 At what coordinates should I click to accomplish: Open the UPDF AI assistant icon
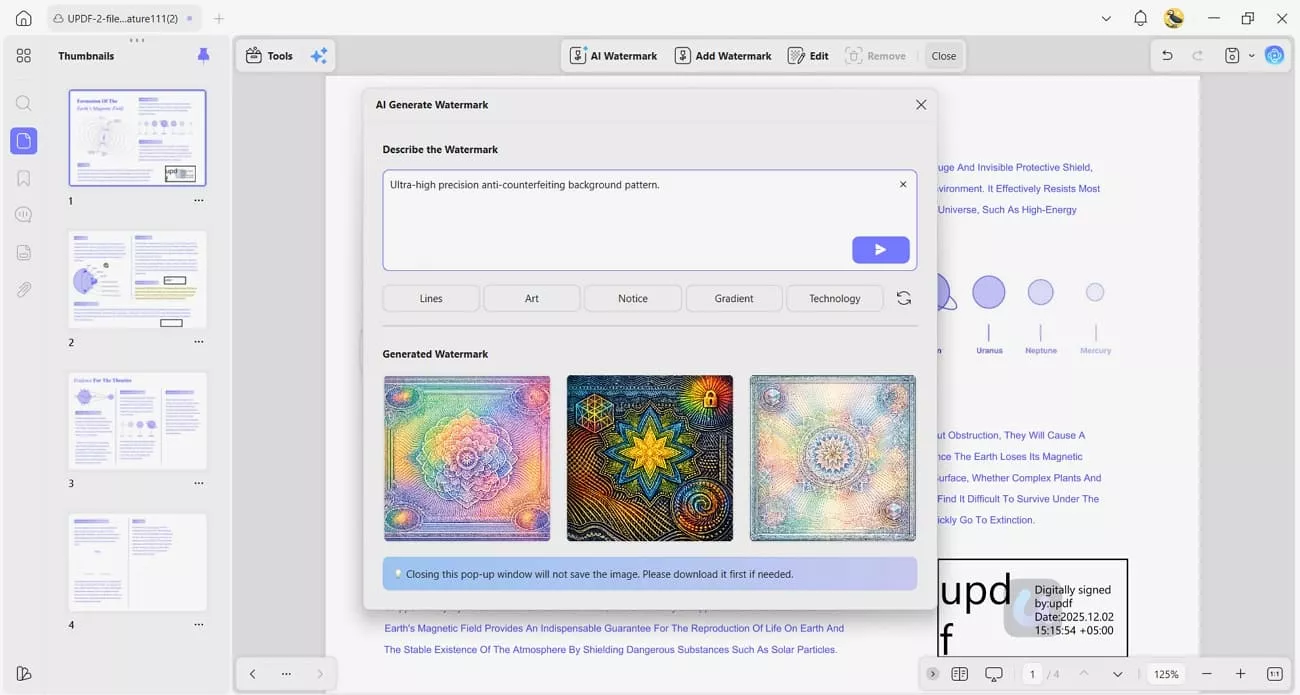click(x=1274, y=55)
